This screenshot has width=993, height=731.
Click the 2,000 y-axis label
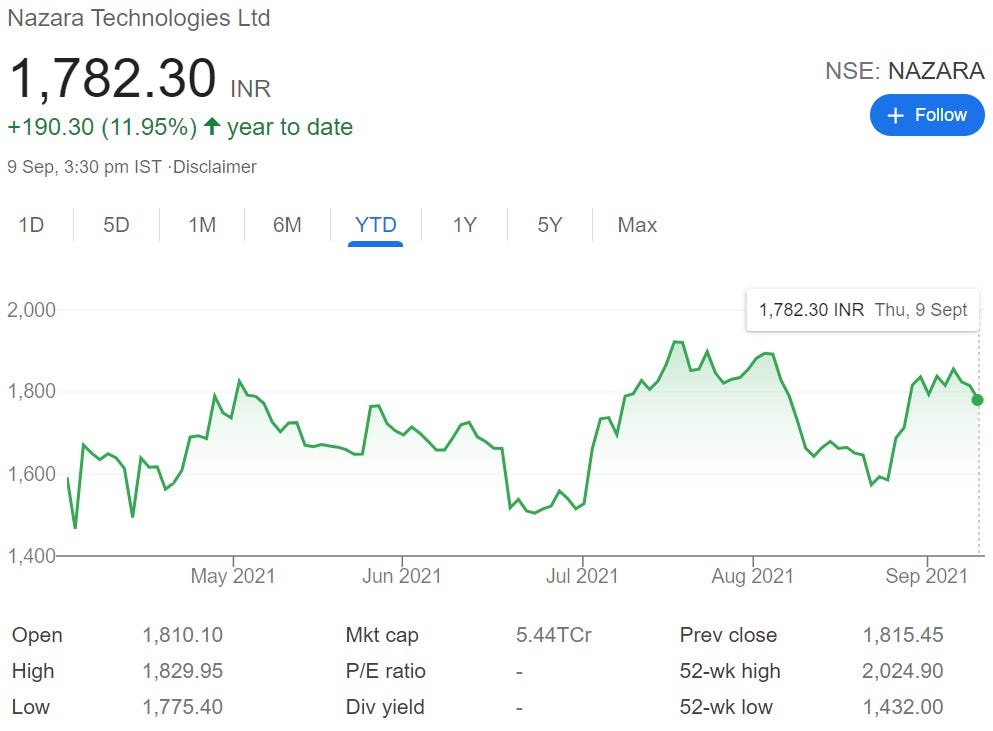point(31,310)
